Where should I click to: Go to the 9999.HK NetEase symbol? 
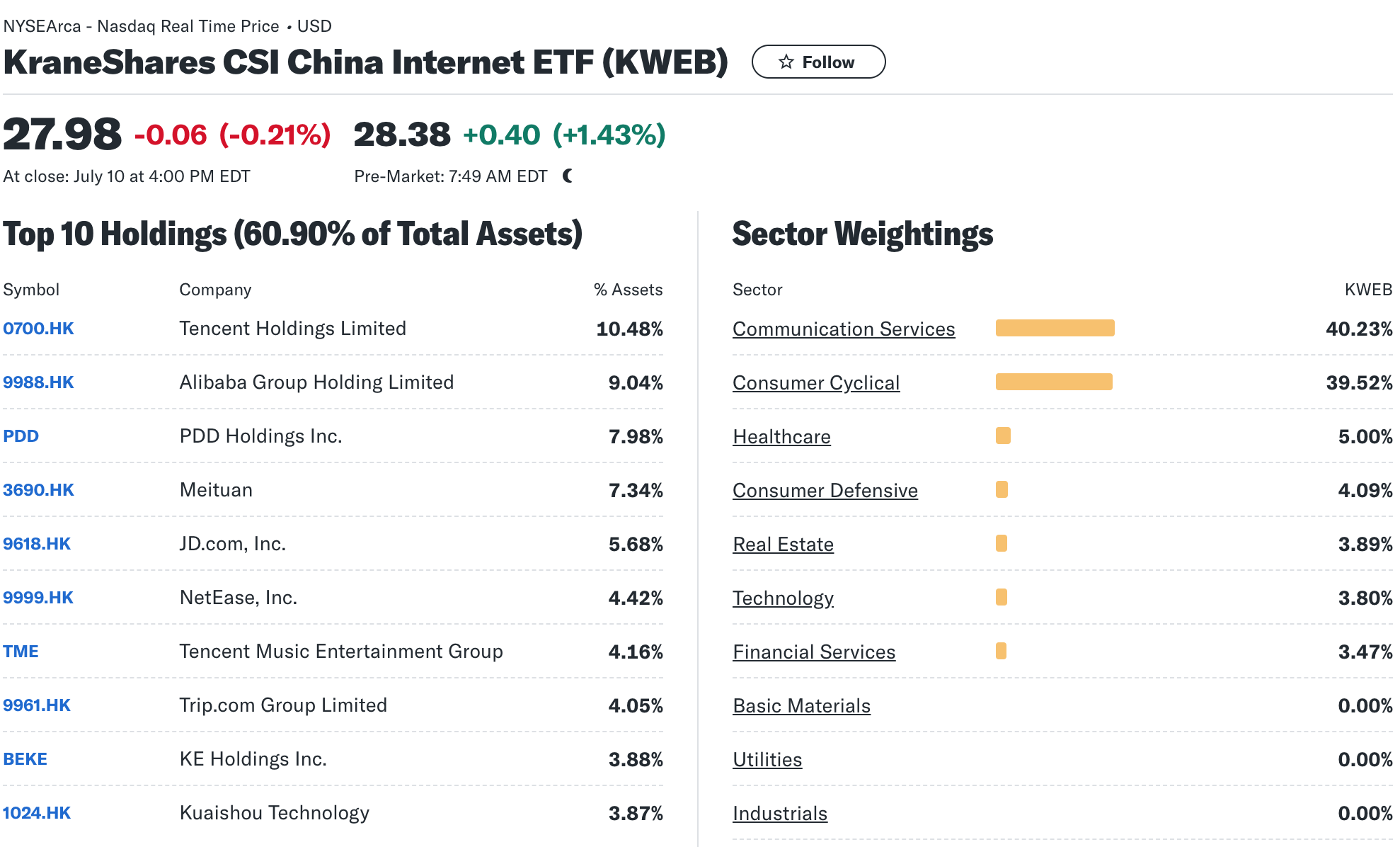(x=38, y=598)
